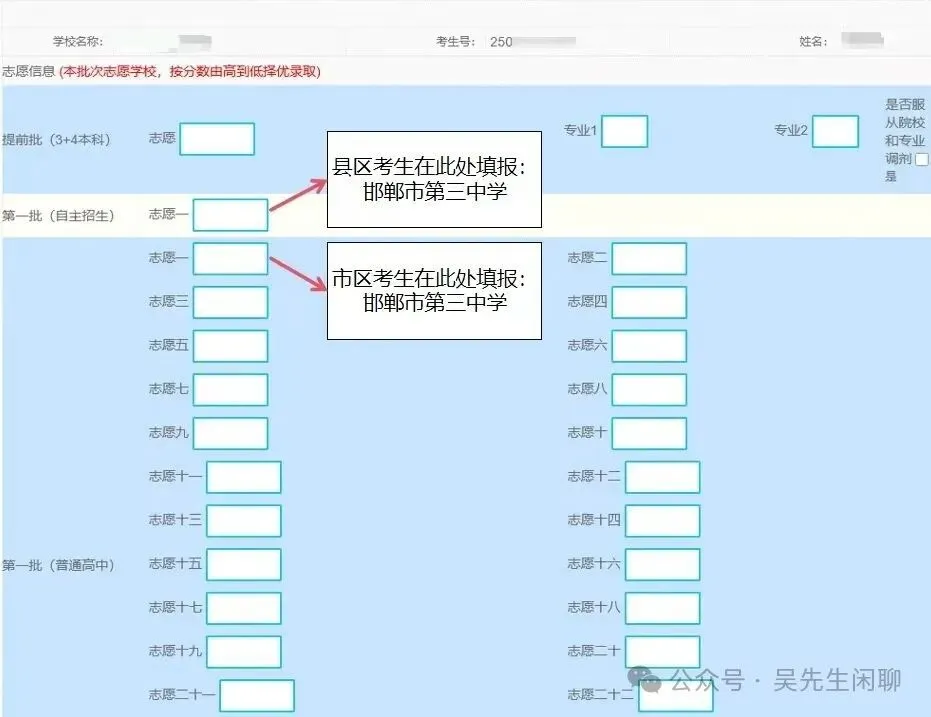Select the 志愿十六 input field
Image resolution: width=931 pixels, height=717 pixels.
click(x=665, y=564)
